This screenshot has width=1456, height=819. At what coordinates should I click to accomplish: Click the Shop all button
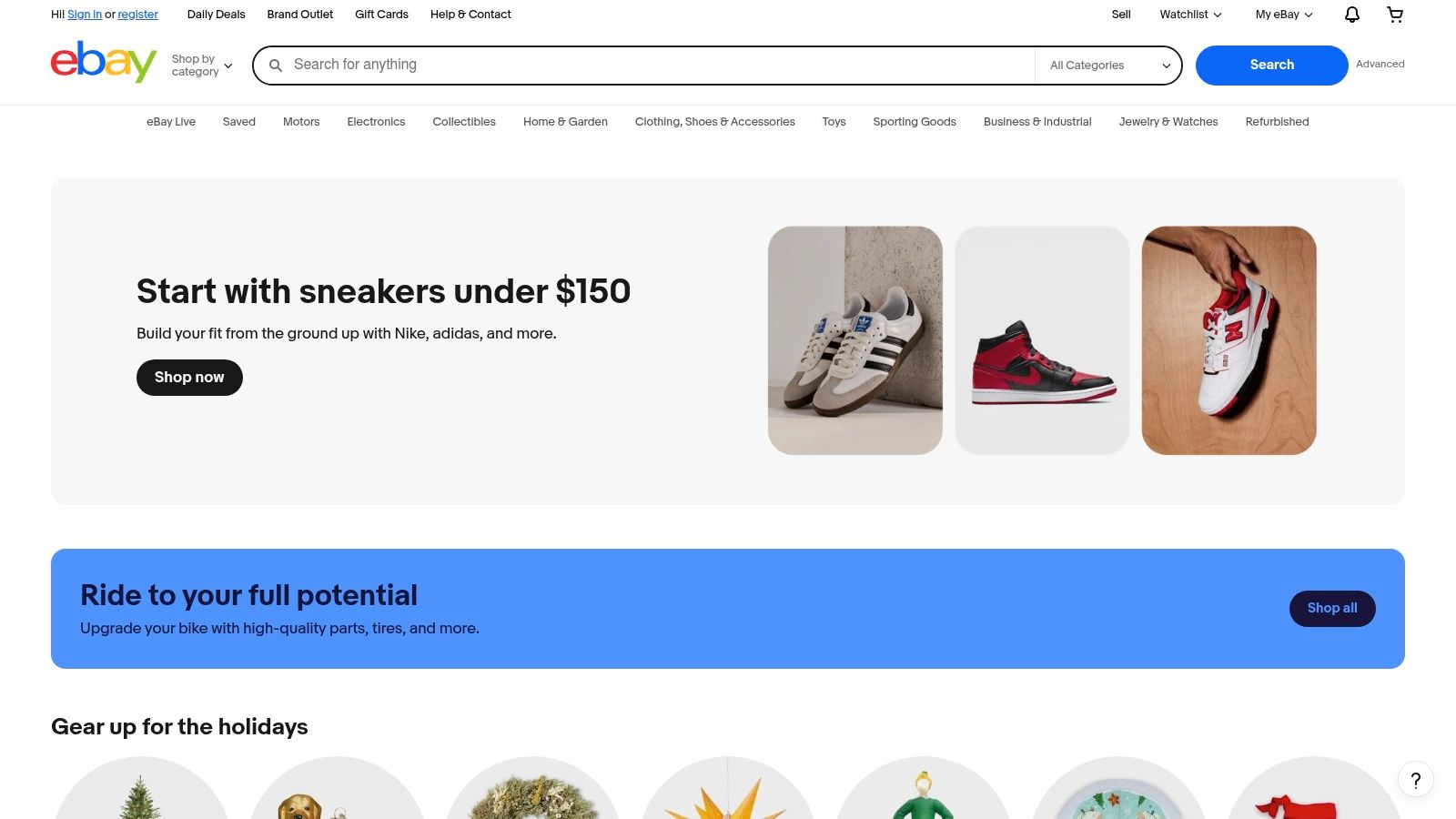pyautogui.click(x=1332, y=609)
